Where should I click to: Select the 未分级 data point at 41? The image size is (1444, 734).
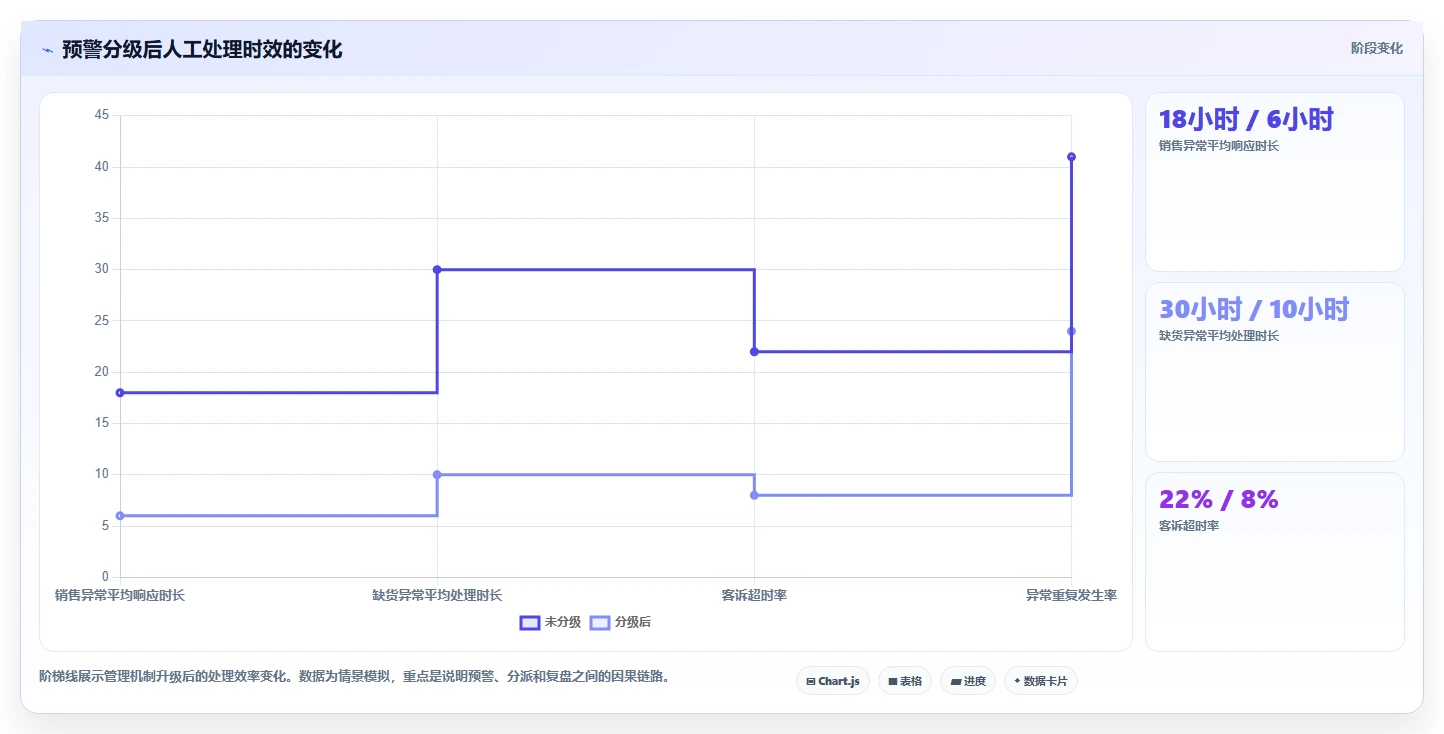click(1071, 157)
